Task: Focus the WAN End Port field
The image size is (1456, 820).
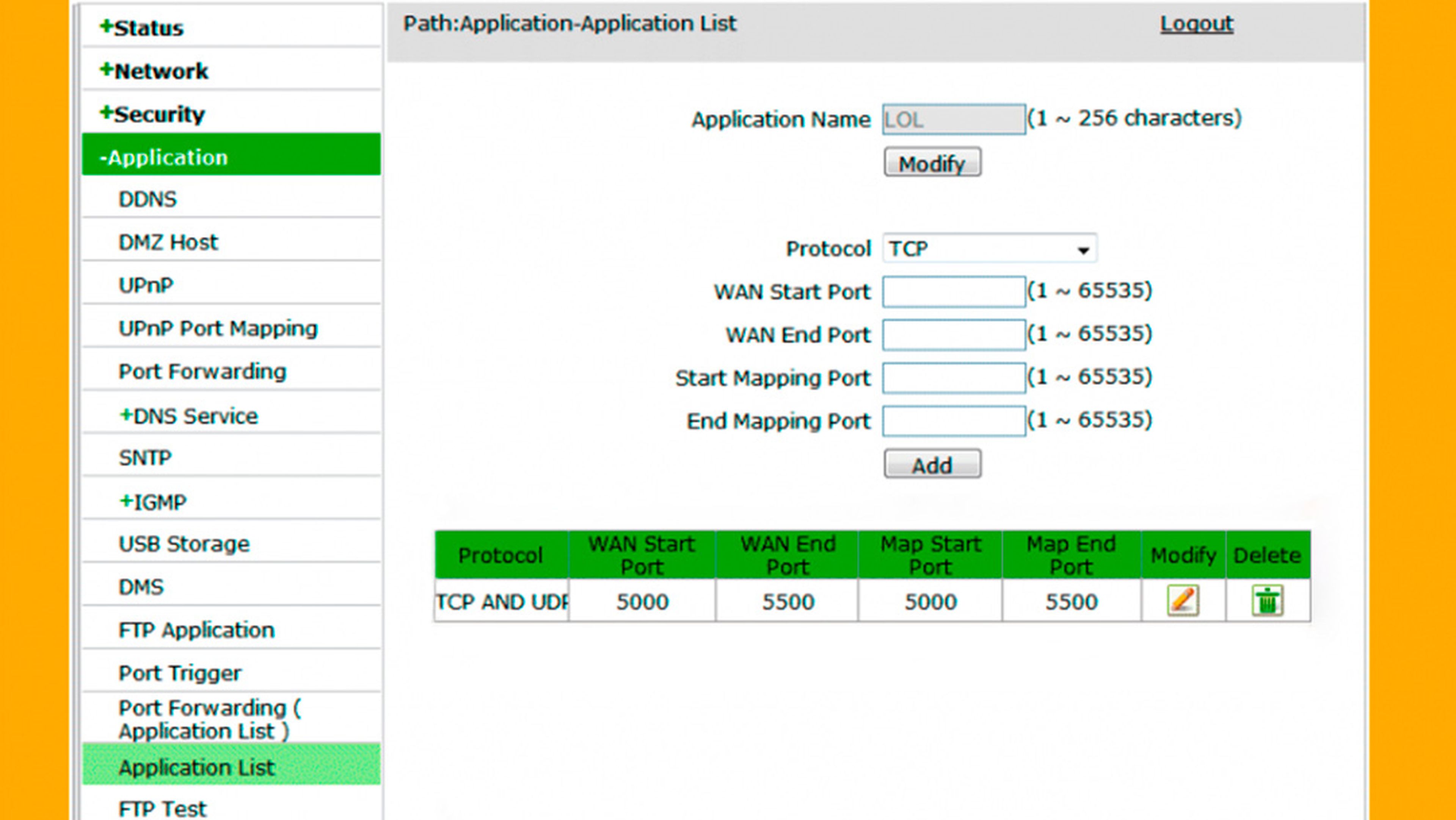Action: (954, 335)
